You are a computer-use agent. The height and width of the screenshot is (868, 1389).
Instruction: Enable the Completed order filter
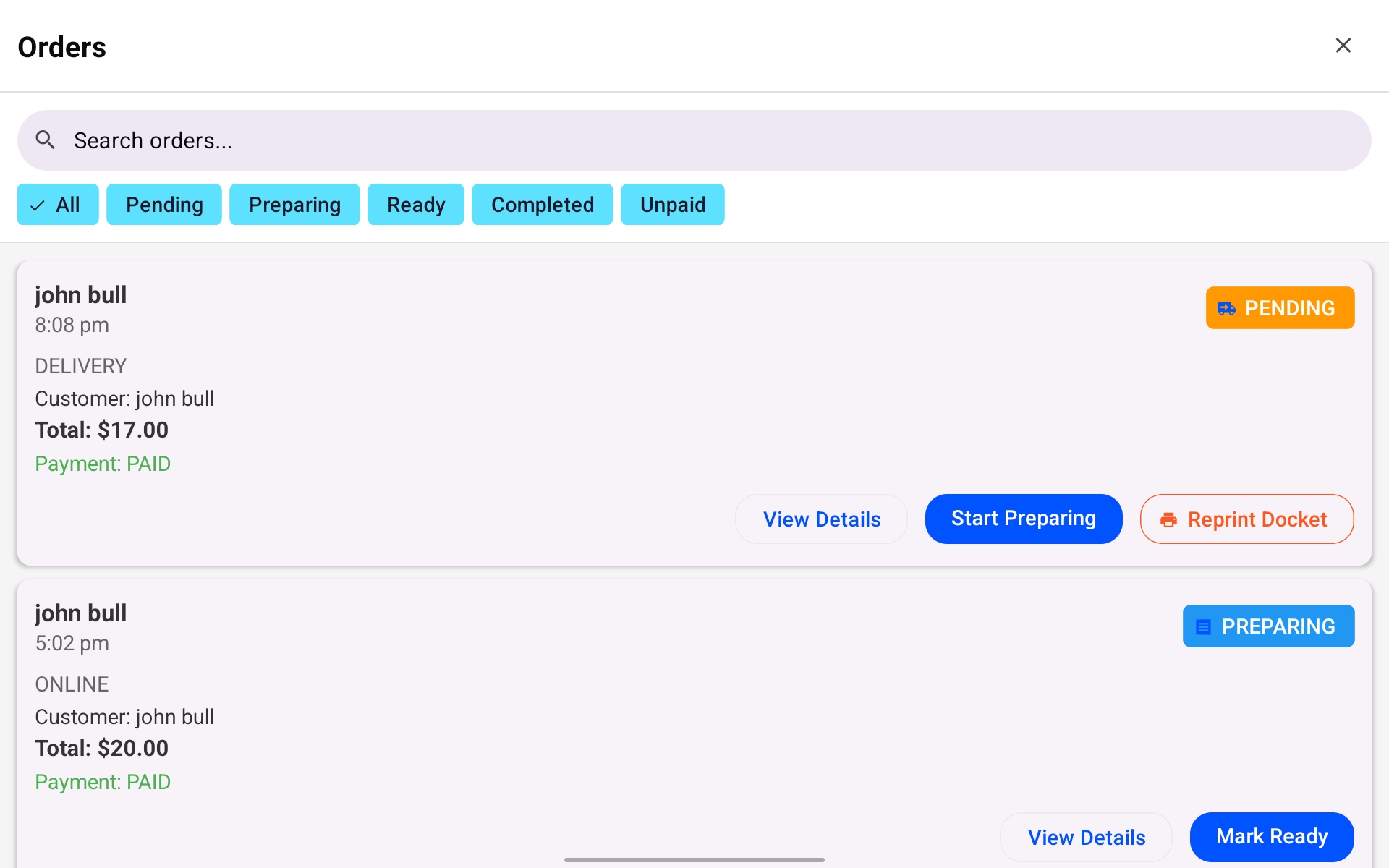[x=542, y=205]
